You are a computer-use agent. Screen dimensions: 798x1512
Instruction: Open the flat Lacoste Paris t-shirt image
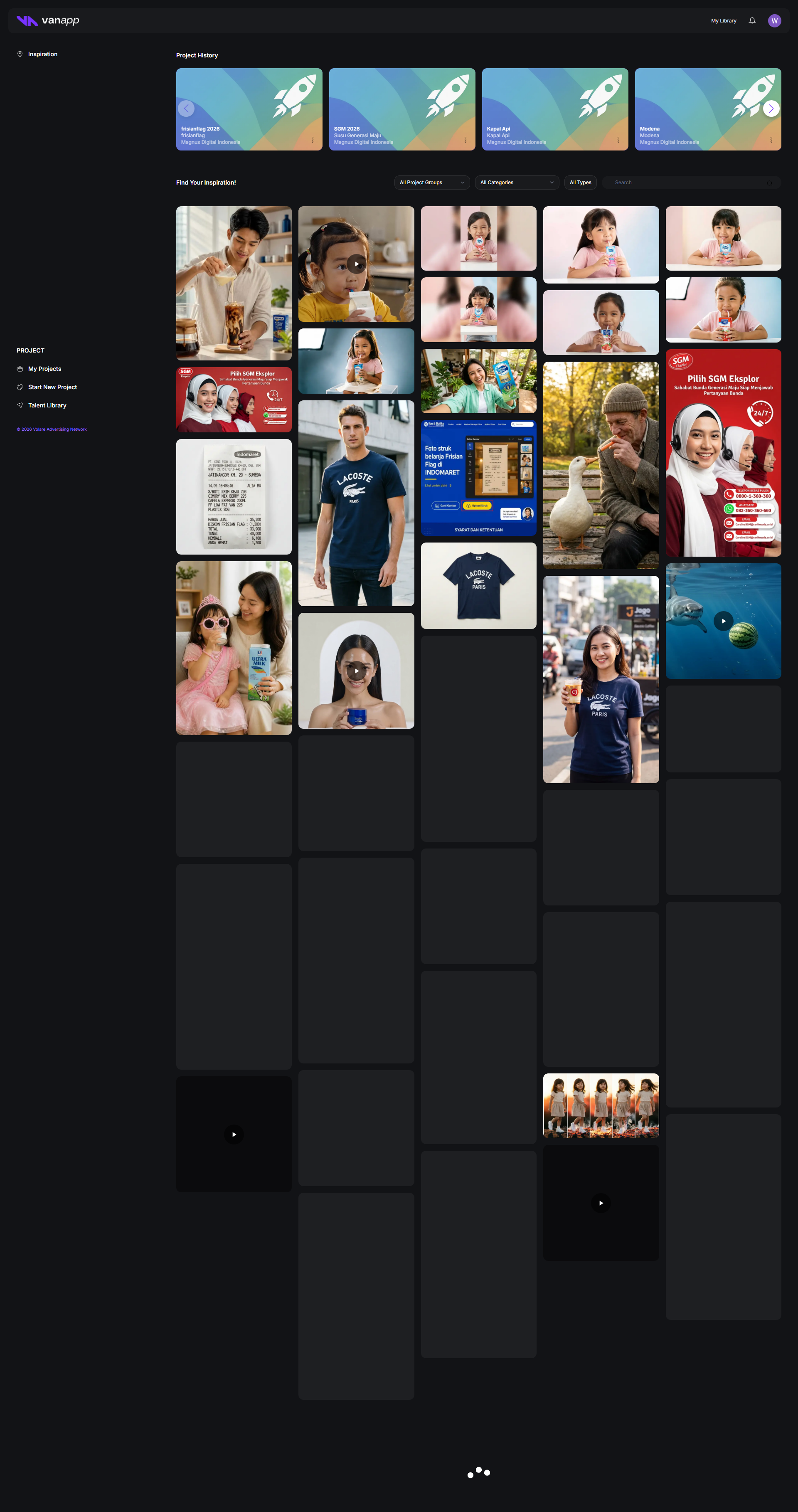(478, 586)
